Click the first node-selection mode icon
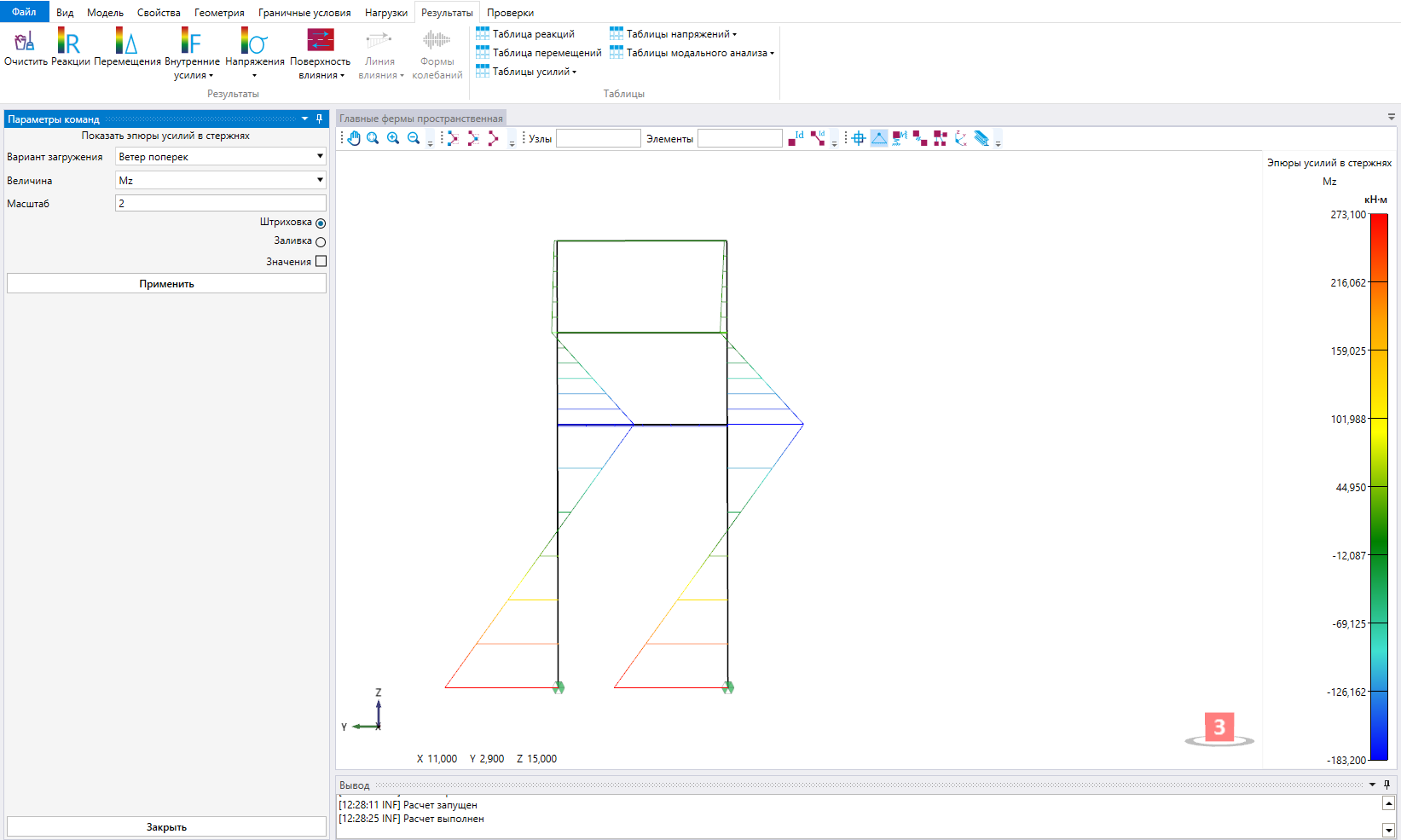Image resolution: width=1401 pixels, height=840 pixels. (452, 138)
